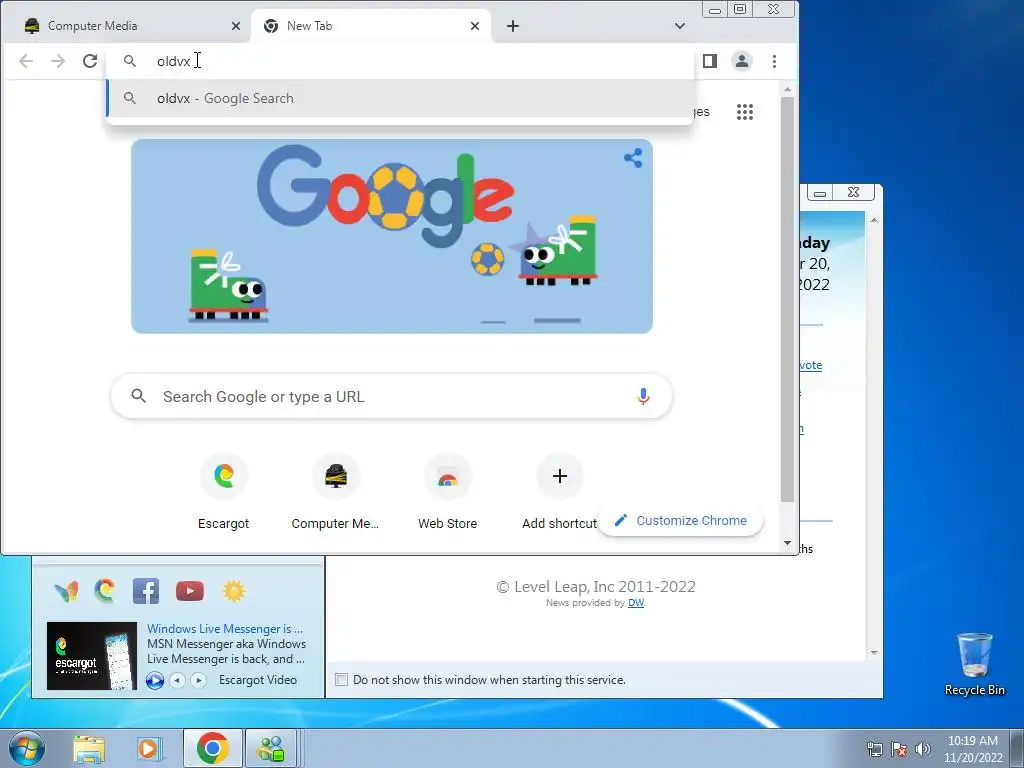Go forward with the right arrow
This screenshot has height=768, width=1024.
pos(58,61)
